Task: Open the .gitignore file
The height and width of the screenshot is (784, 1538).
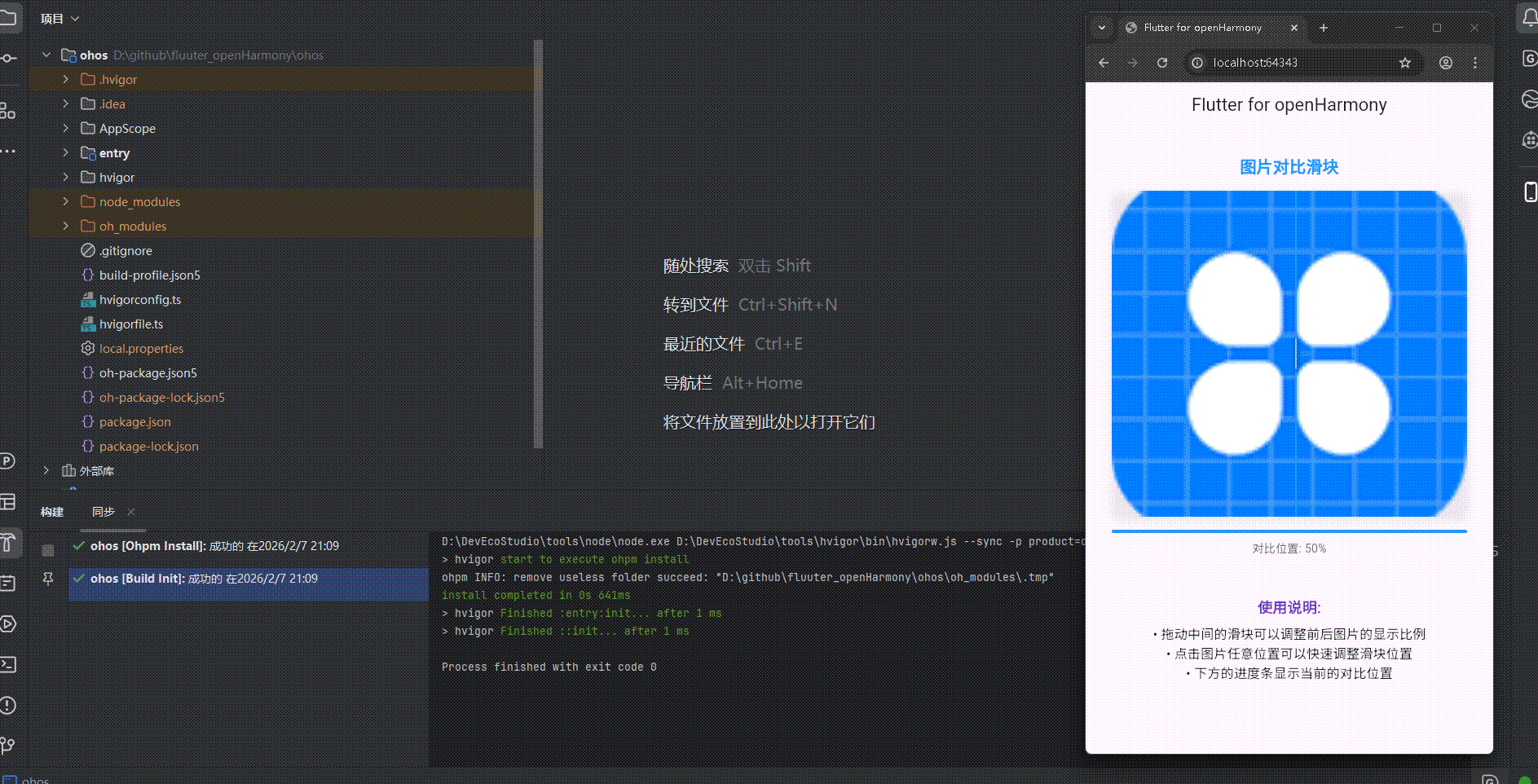Action: 126,251
